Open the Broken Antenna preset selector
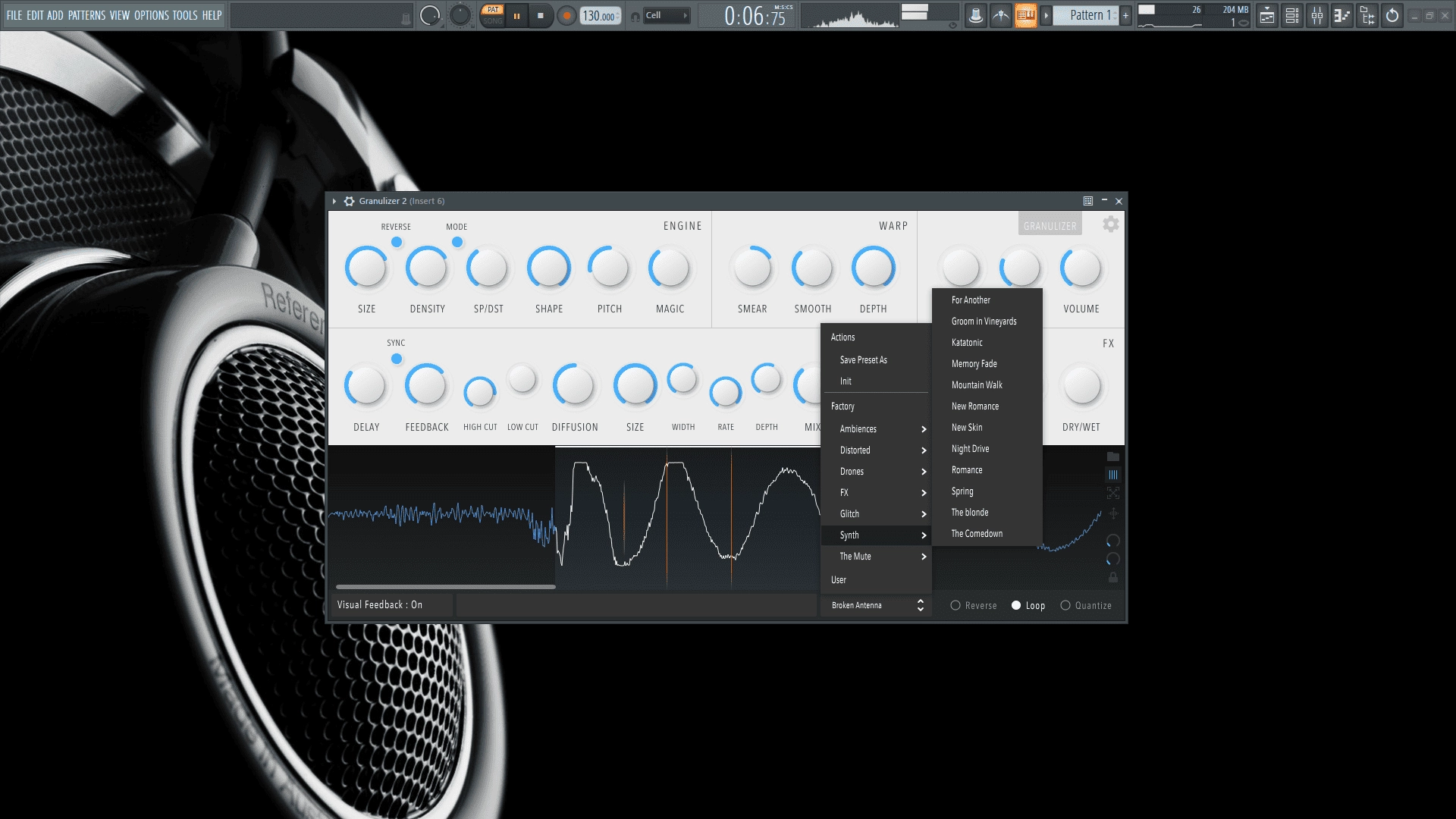Image resolution: width=1456 pixels, height=819 pixels. pyautogui.click(x=876, y=605)
